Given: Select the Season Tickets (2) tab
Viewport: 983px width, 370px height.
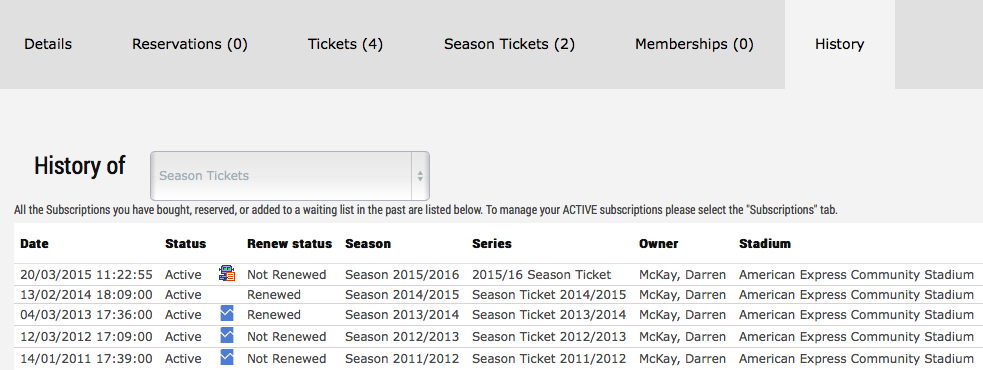Looking at the screenshot, I should (510, 45).
